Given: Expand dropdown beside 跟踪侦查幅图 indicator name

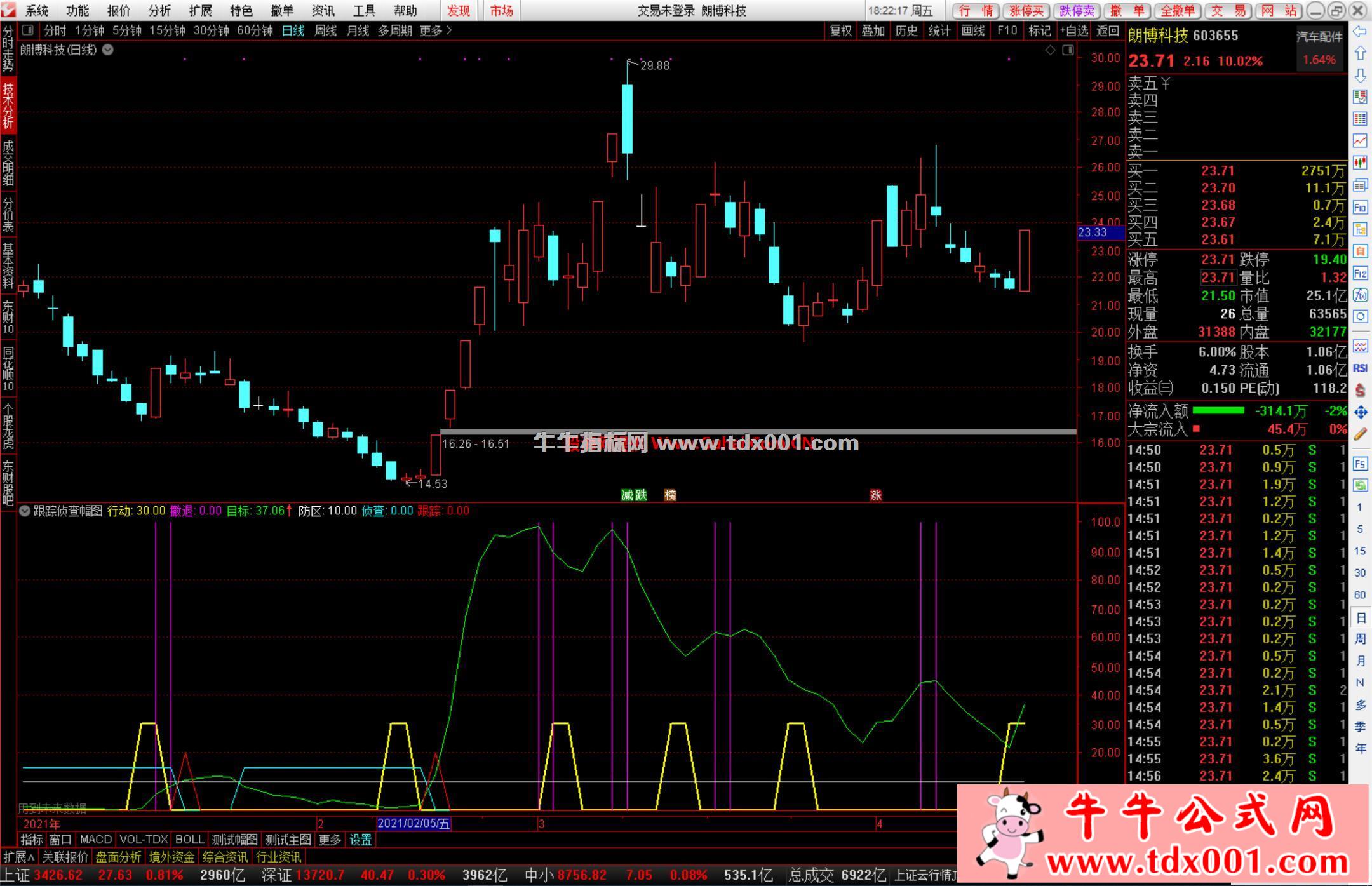Looking at the screenshot, I should 25,511.
